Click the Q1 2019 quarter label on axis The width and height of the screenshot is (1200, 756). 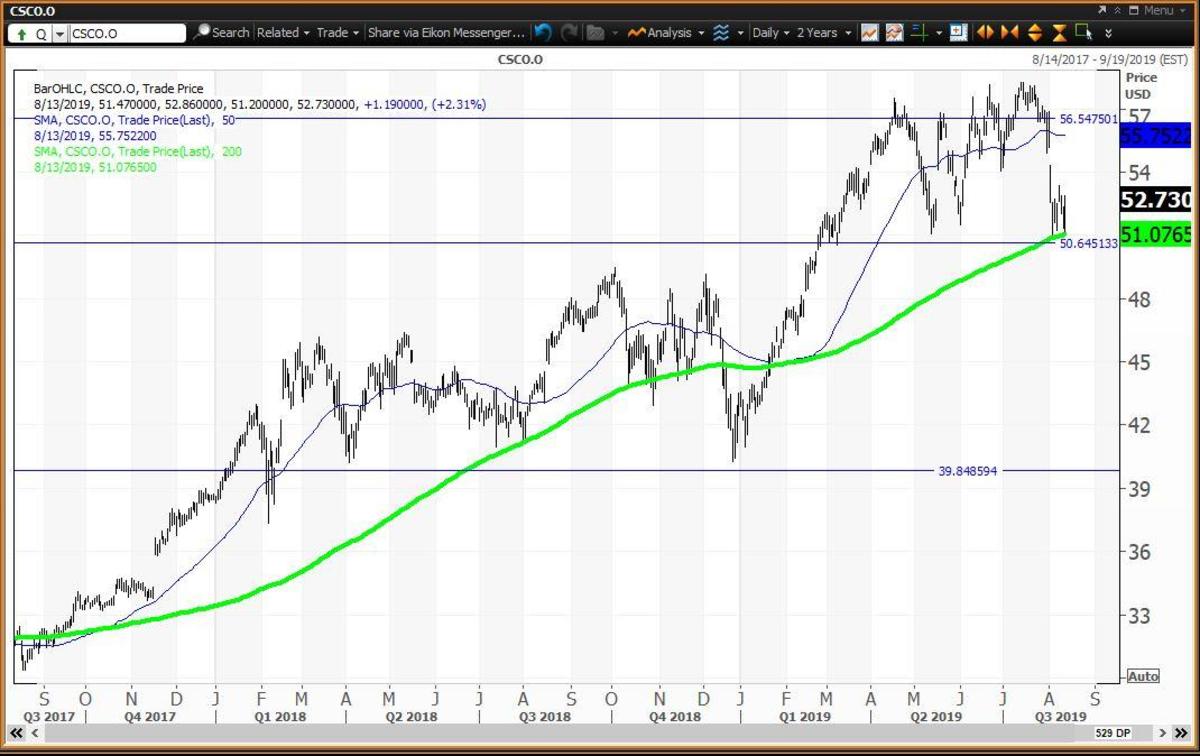[805, 716]
